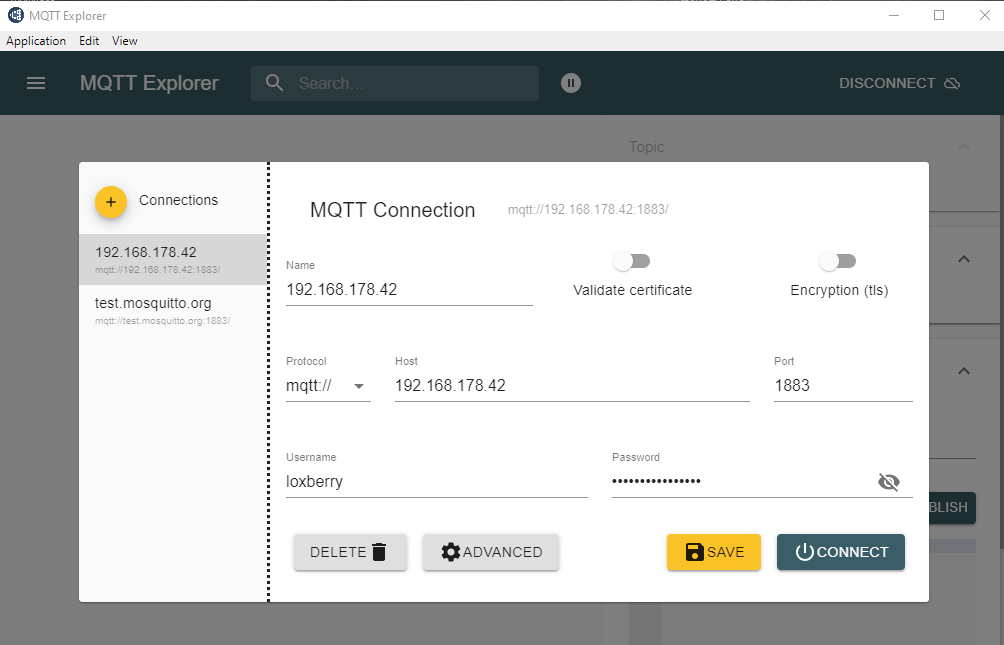
Task: Minimize the MQTT Explorer window
Action: (x=894, y=15)
